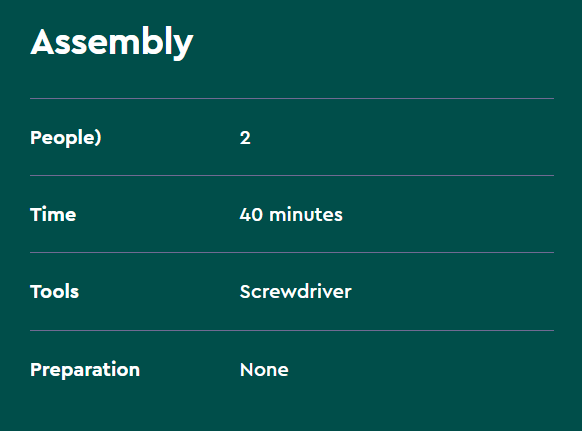Click the divider line under Assembly heading

292,98
